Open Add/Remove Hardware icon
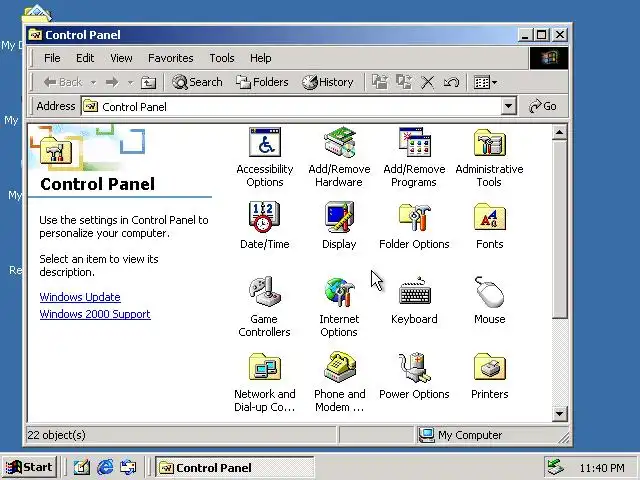The width and height of the screenshot is (640, 480). click(x=339, y=157)
